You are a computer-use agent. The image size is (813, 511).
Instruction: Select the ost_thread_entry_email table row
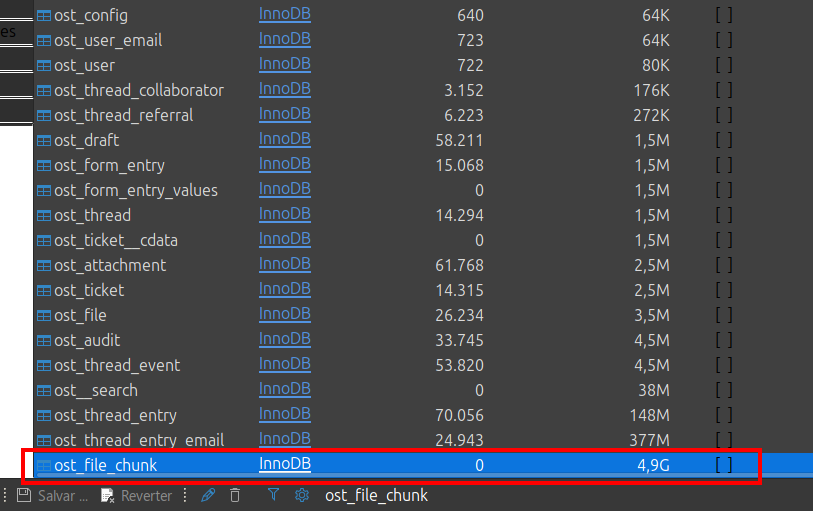click(139, 440)
